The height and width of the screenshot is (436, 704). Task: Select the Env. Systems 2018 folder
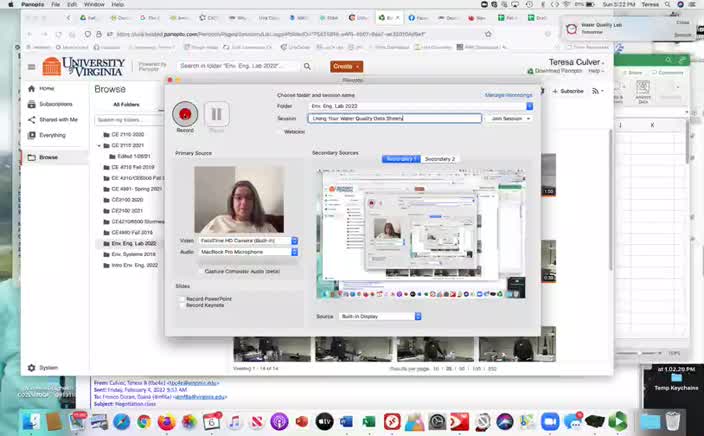click(x=133, y=254)
